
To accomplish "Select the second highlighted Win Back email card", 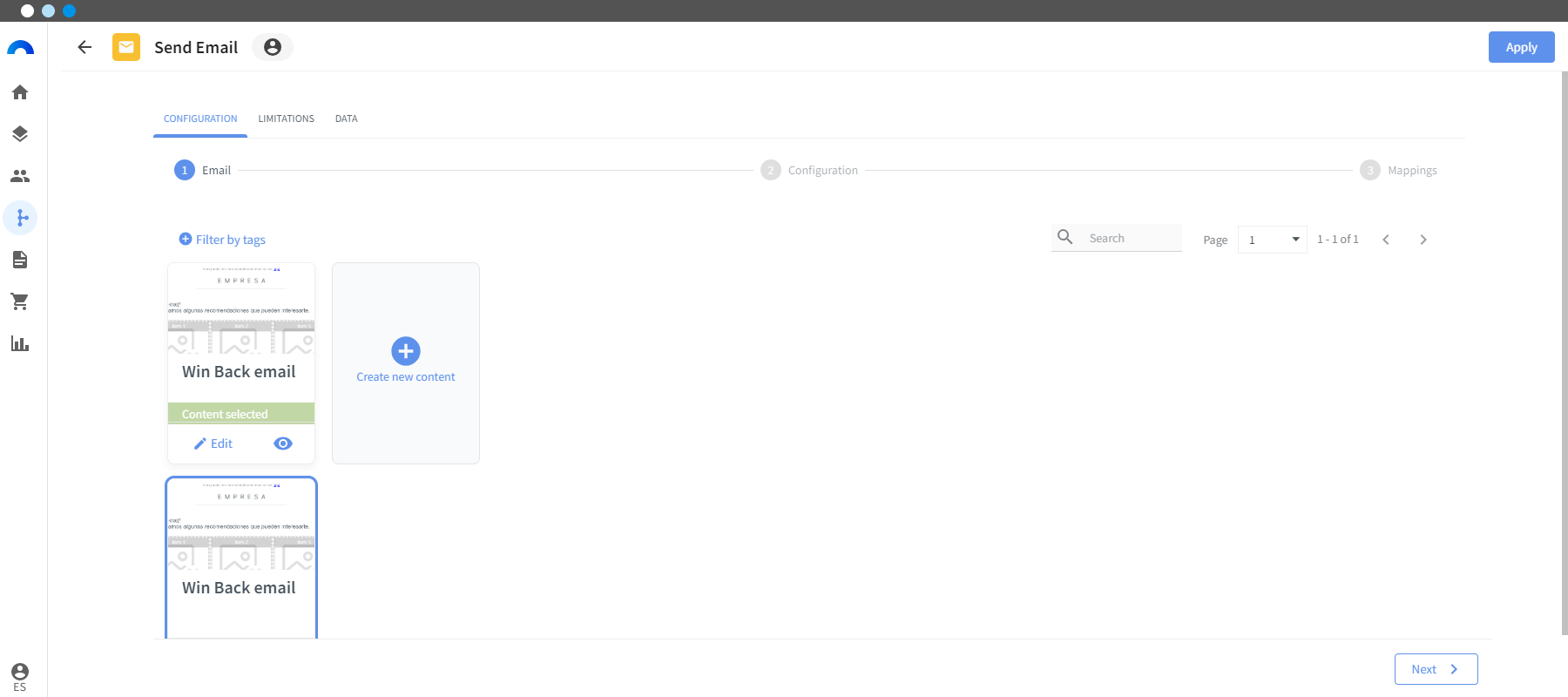I will point(241,558).
